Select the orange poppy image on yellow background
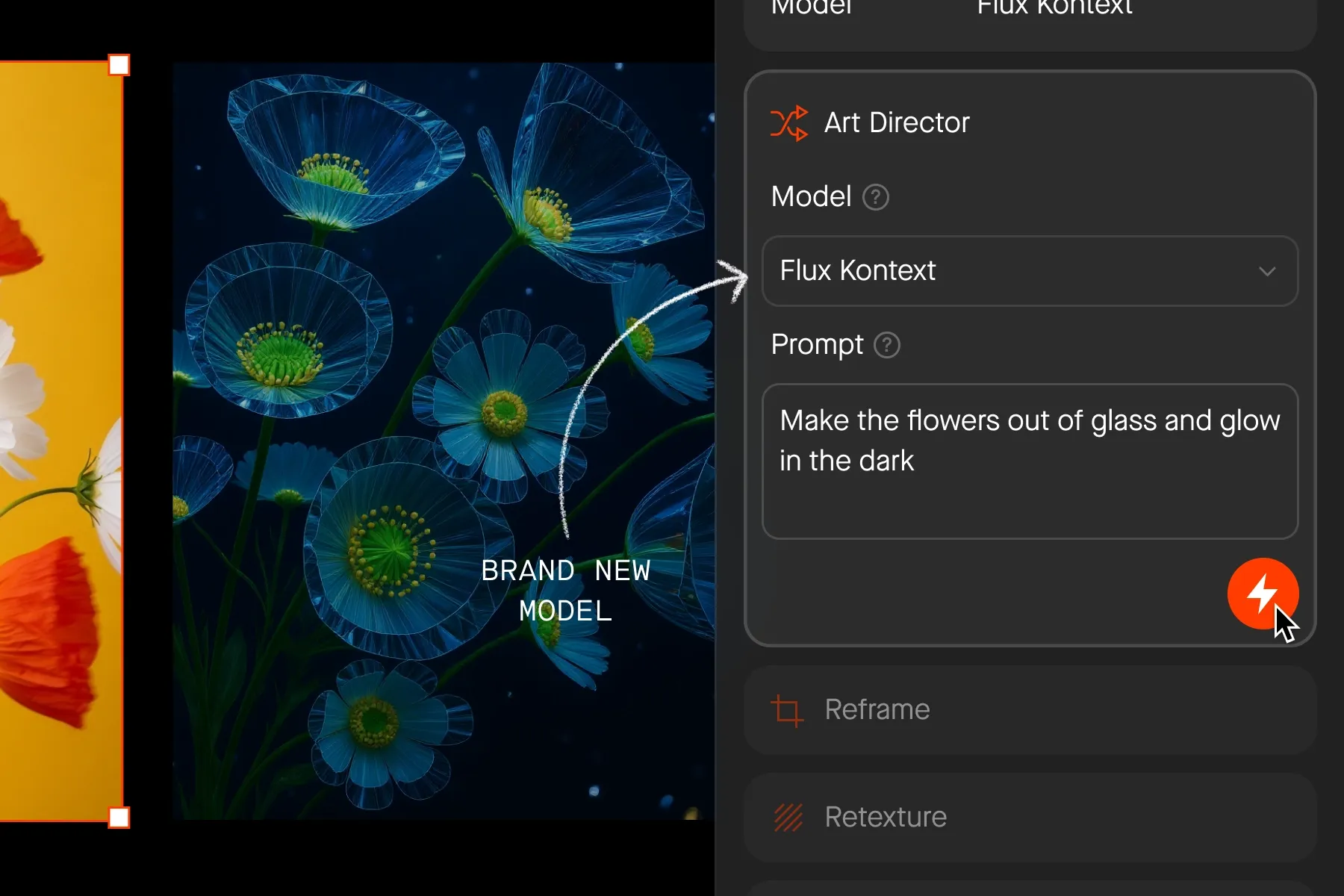 61,441
